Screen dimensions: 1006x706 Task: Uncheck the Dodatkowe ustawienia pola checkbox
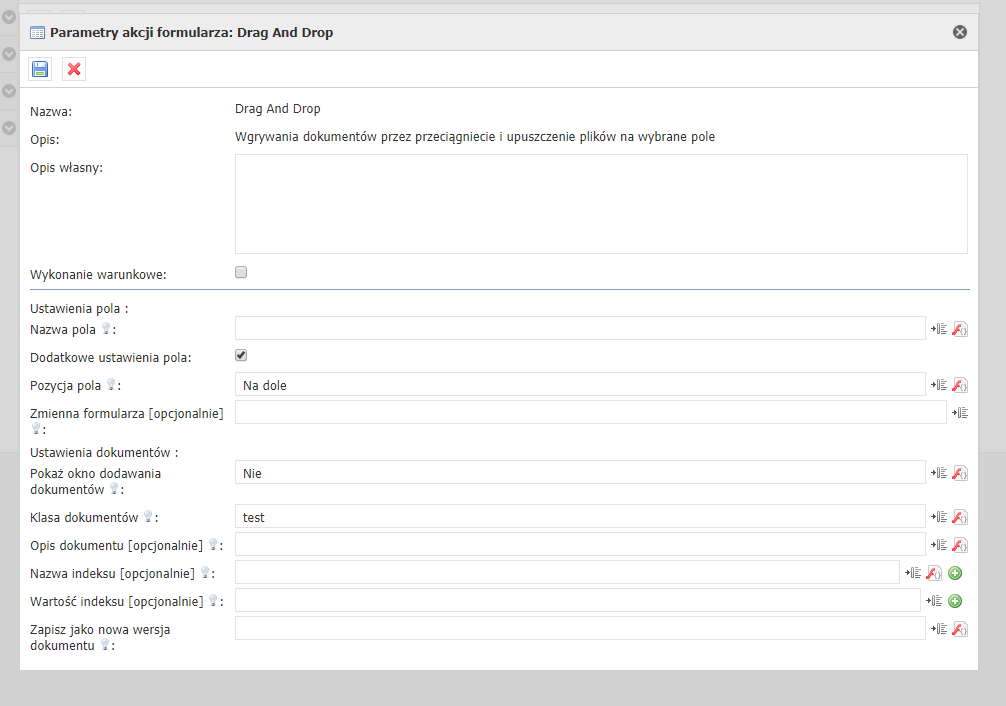(241, 356)
